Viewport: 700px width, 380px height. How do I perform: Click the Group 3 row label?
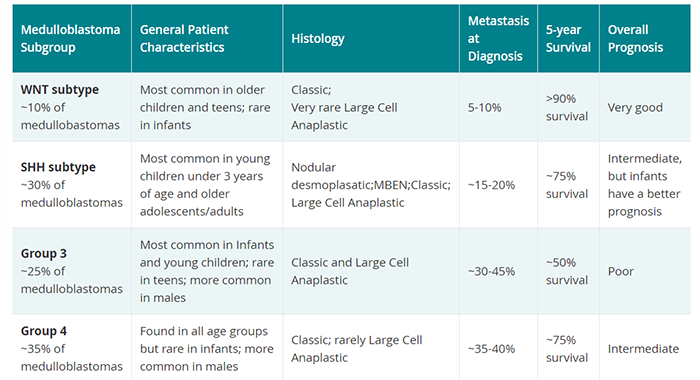click(x=43, y=254)
